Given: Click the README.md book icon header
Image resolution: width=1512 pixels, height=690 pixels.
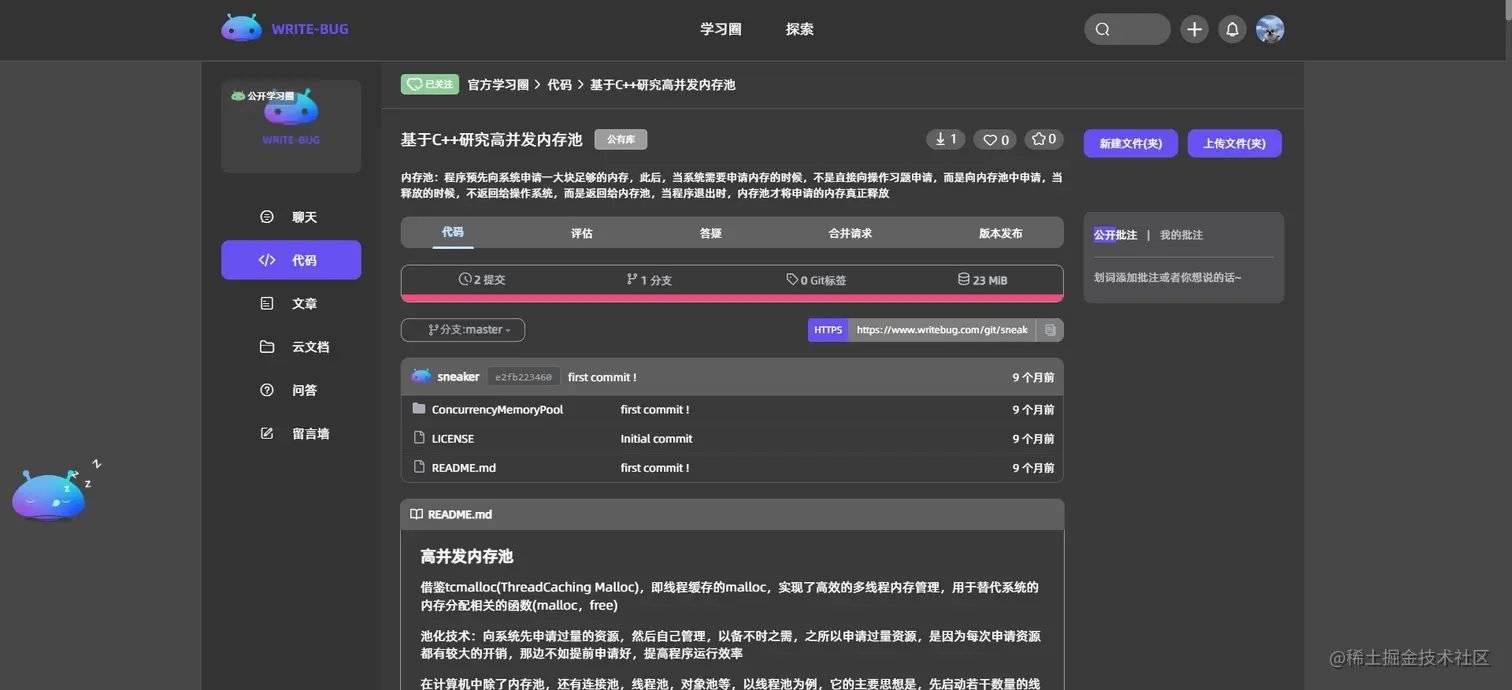Looking at the screenshot, I should point(417,514).
